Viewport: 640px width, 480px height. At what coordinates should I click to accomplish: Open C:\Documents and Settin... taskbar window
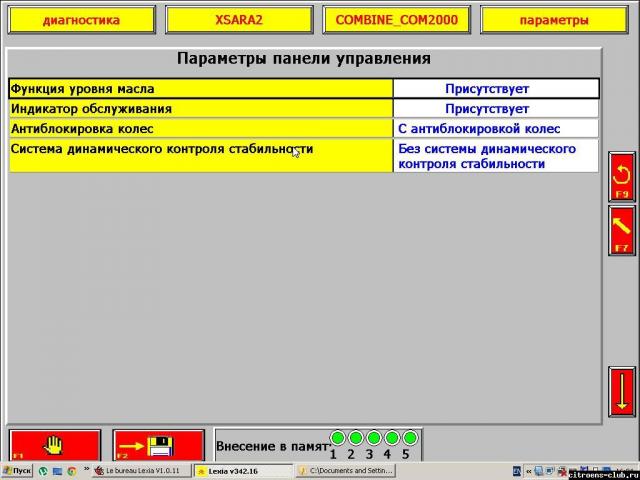pyautogui.click(x=345, y=471)
